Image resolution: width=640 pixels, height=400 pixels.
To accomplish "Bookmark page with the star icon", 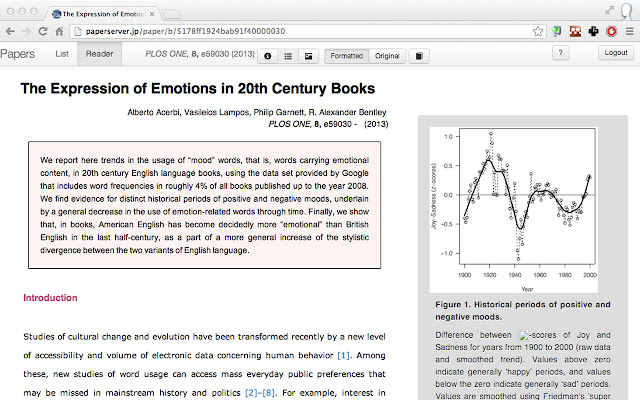I will (538, 31).
